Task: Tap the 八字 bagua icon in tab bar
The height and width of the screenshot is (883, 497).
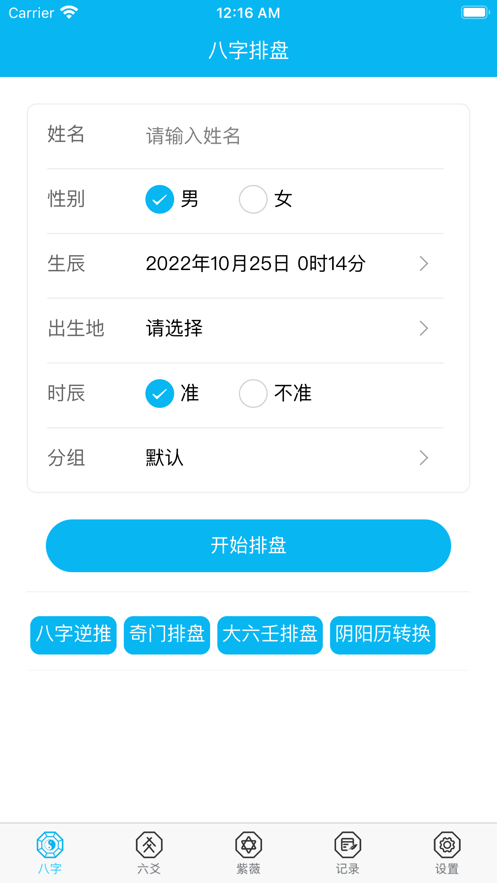Action: point(50,845)
